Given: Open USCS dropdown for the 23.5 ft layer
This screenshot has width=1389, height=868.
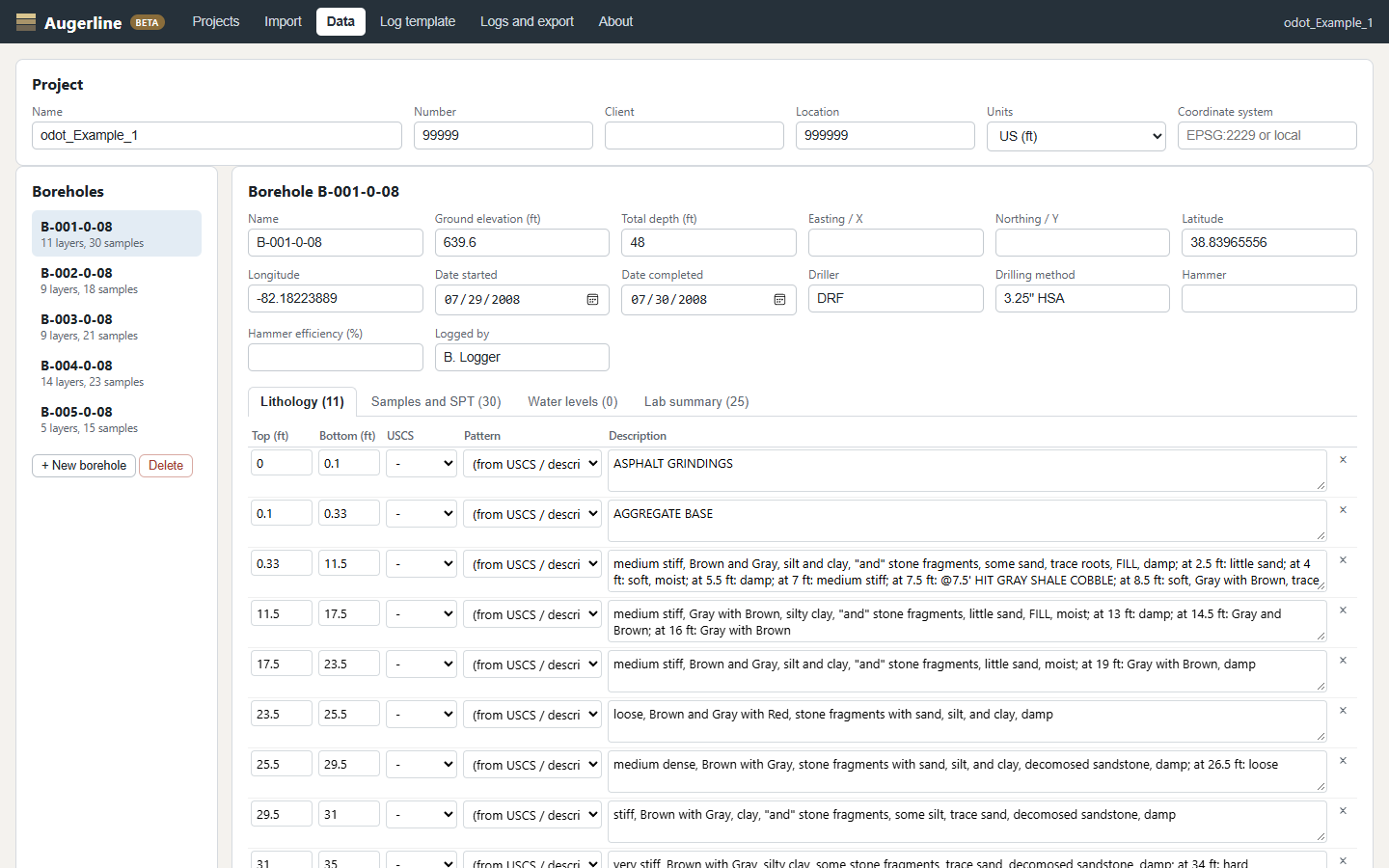Looking at the screenshot, I should tap(422, 715).
